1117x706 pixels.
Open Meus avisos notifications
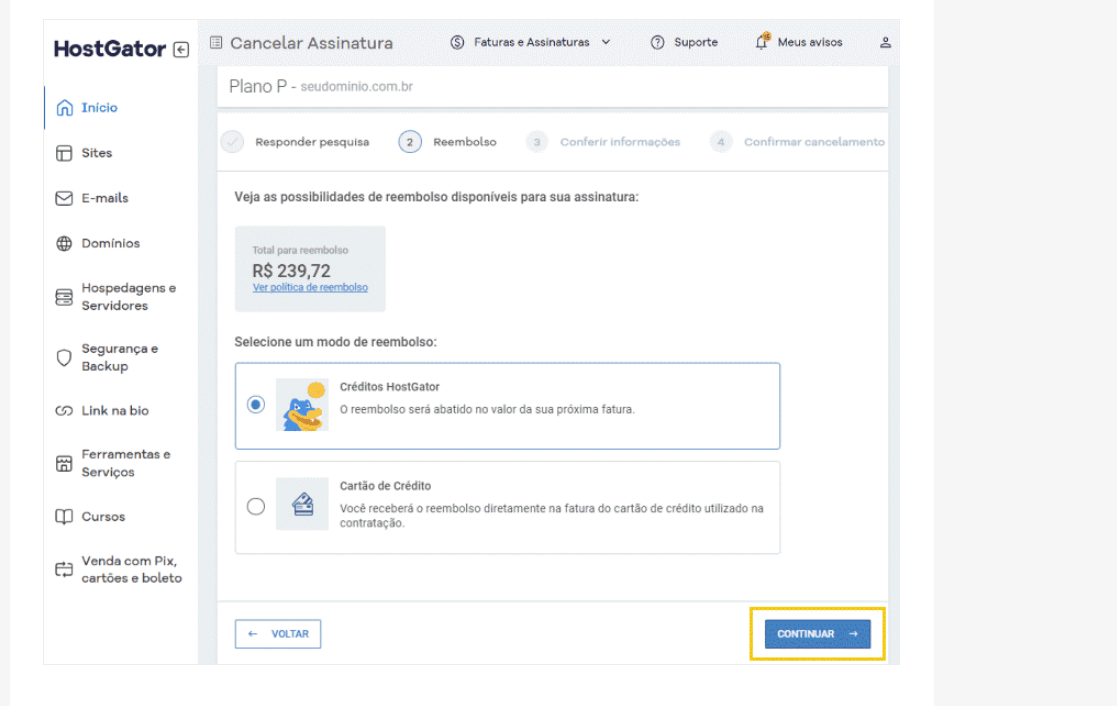pyautogui.click(x=810, y=43)
